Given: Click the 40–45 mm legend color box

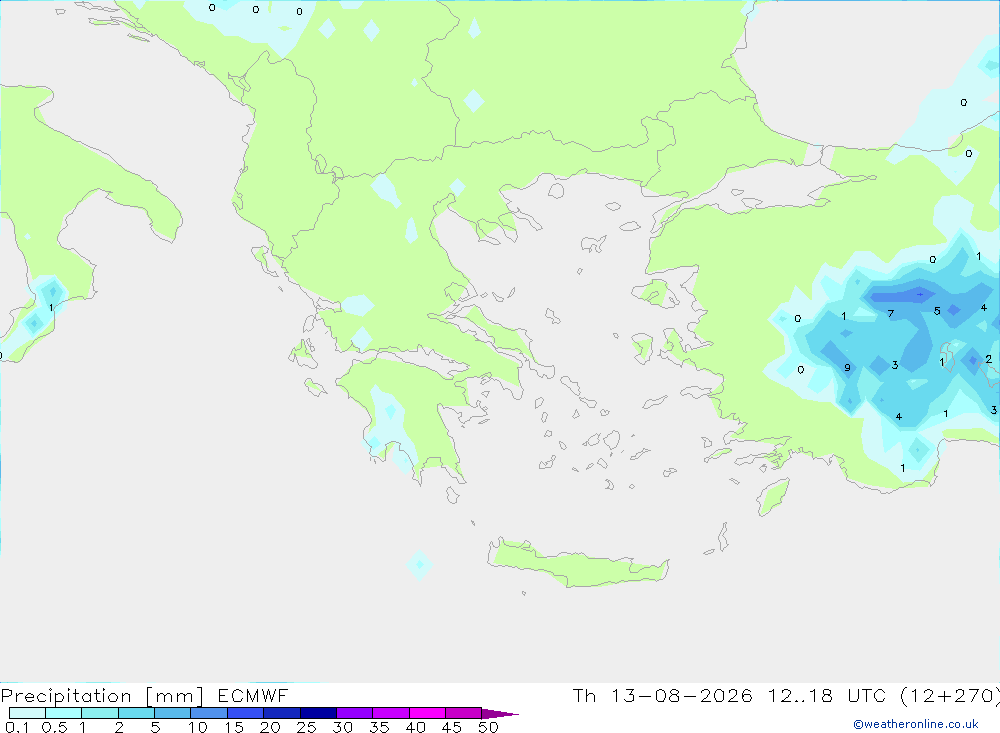Looking at the screenshot, I should (x=427, y=713).
